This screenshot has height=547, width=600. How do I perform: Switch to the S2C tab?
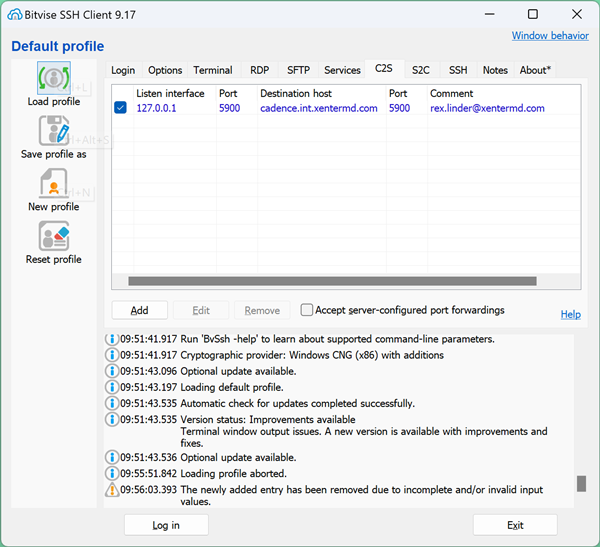click(421, 70)
